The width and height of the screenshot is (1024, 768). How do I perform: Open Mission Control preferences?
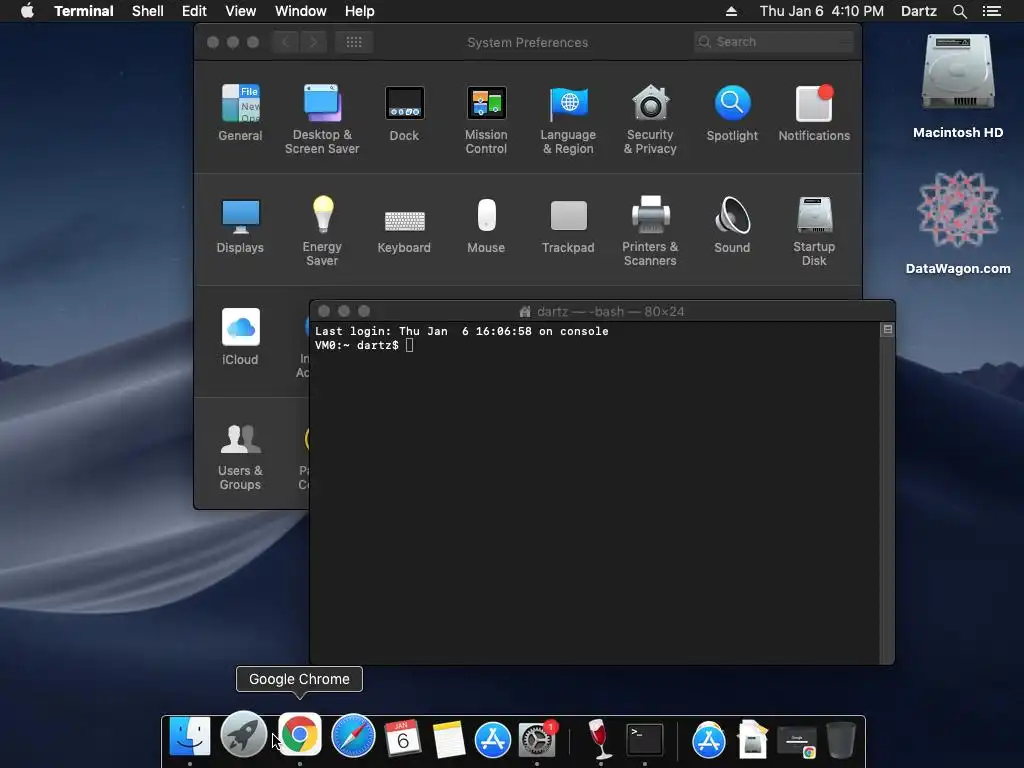[x=486, y=119]
